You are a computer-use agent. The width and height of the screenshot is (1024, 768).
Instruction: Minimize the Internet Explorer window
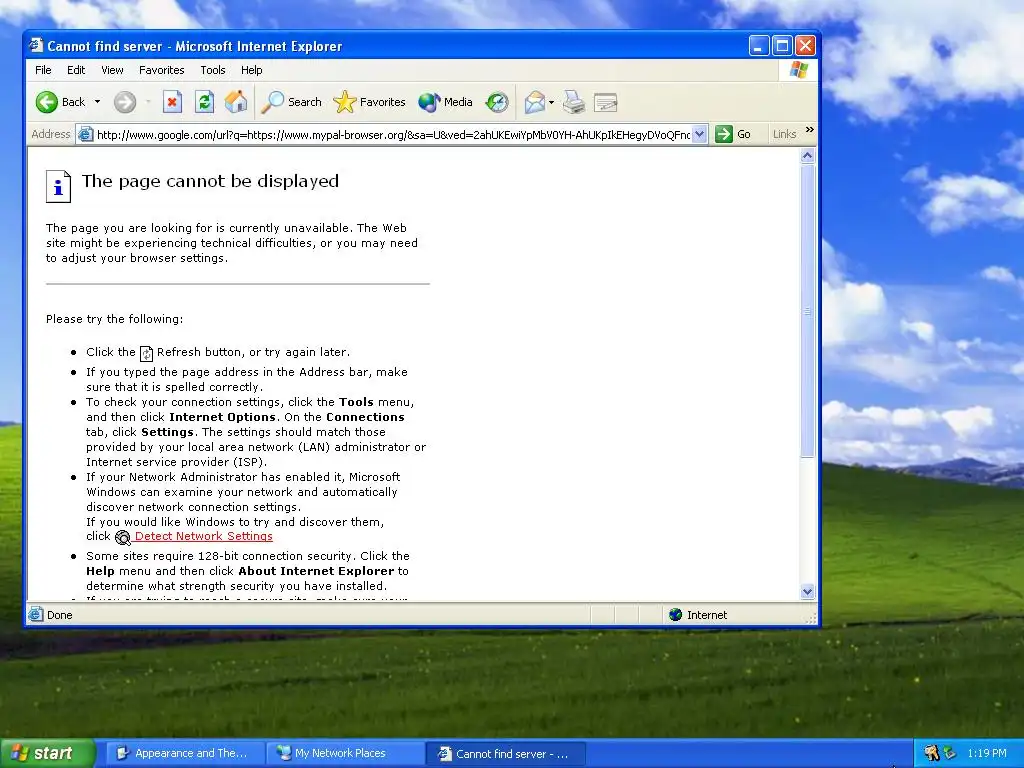pyautogui.click(x=758, y=46)
